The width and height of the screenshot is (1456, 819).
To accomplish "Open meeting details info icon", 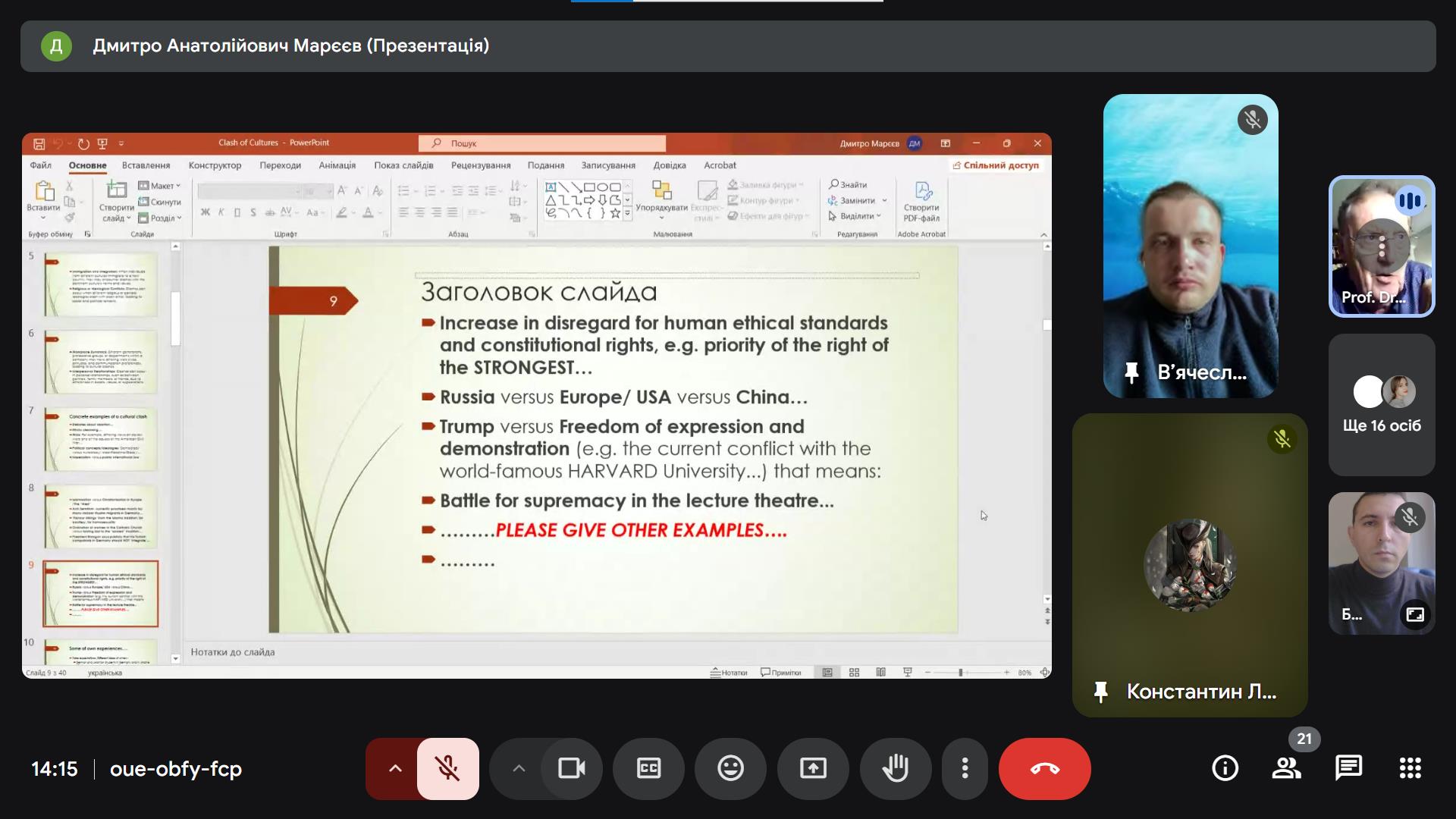I will [x=1225, y=769].
